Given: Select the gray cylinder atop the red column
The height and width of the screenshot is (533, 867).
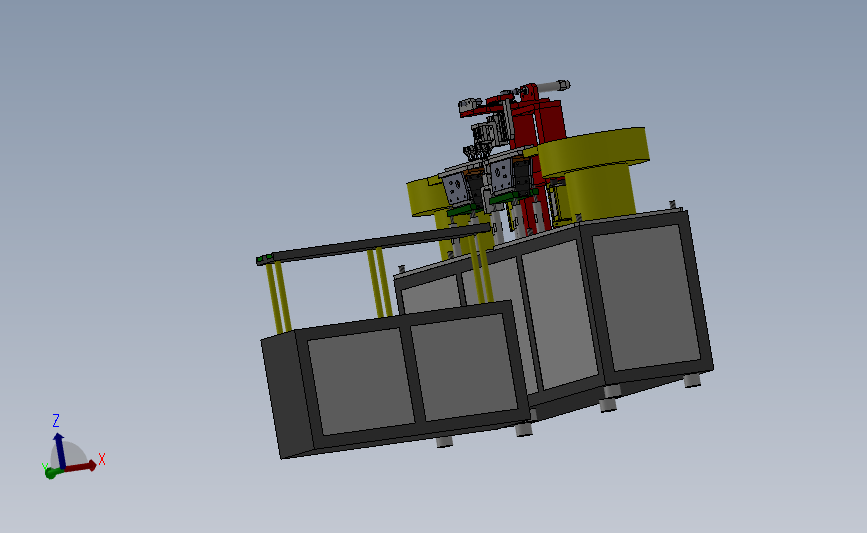Looking at the screenshot, I should 552,86.
